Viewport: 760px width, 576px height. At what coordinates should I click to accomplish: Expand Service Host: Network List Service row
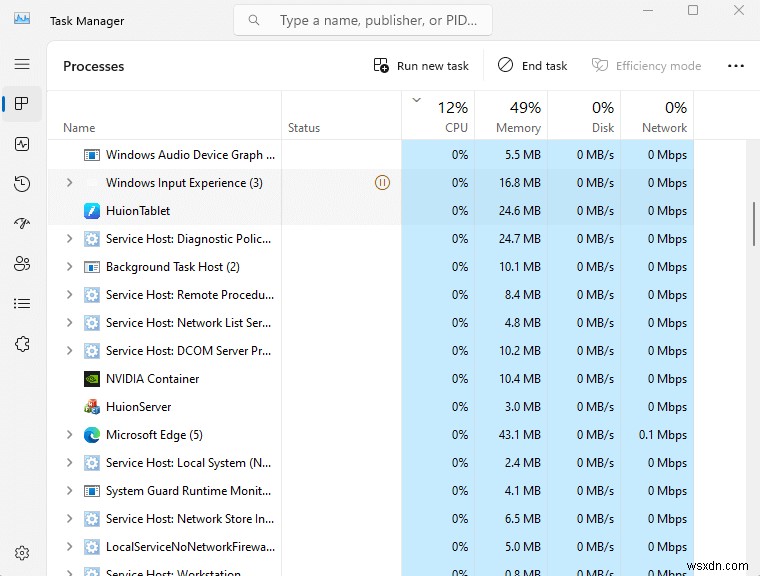pos(69,323)
